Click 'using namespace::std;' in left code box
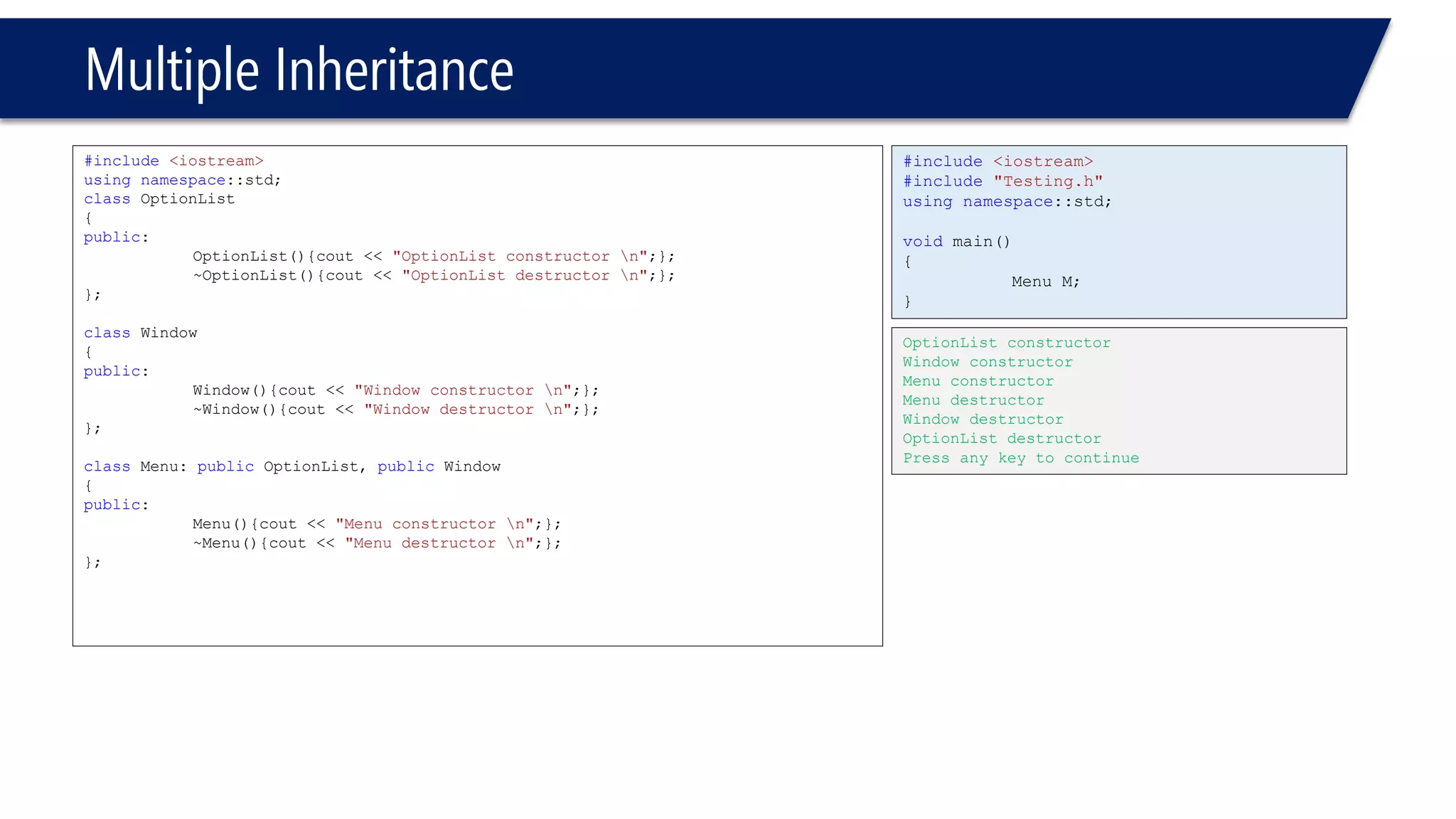 click(x=182, y=181)
